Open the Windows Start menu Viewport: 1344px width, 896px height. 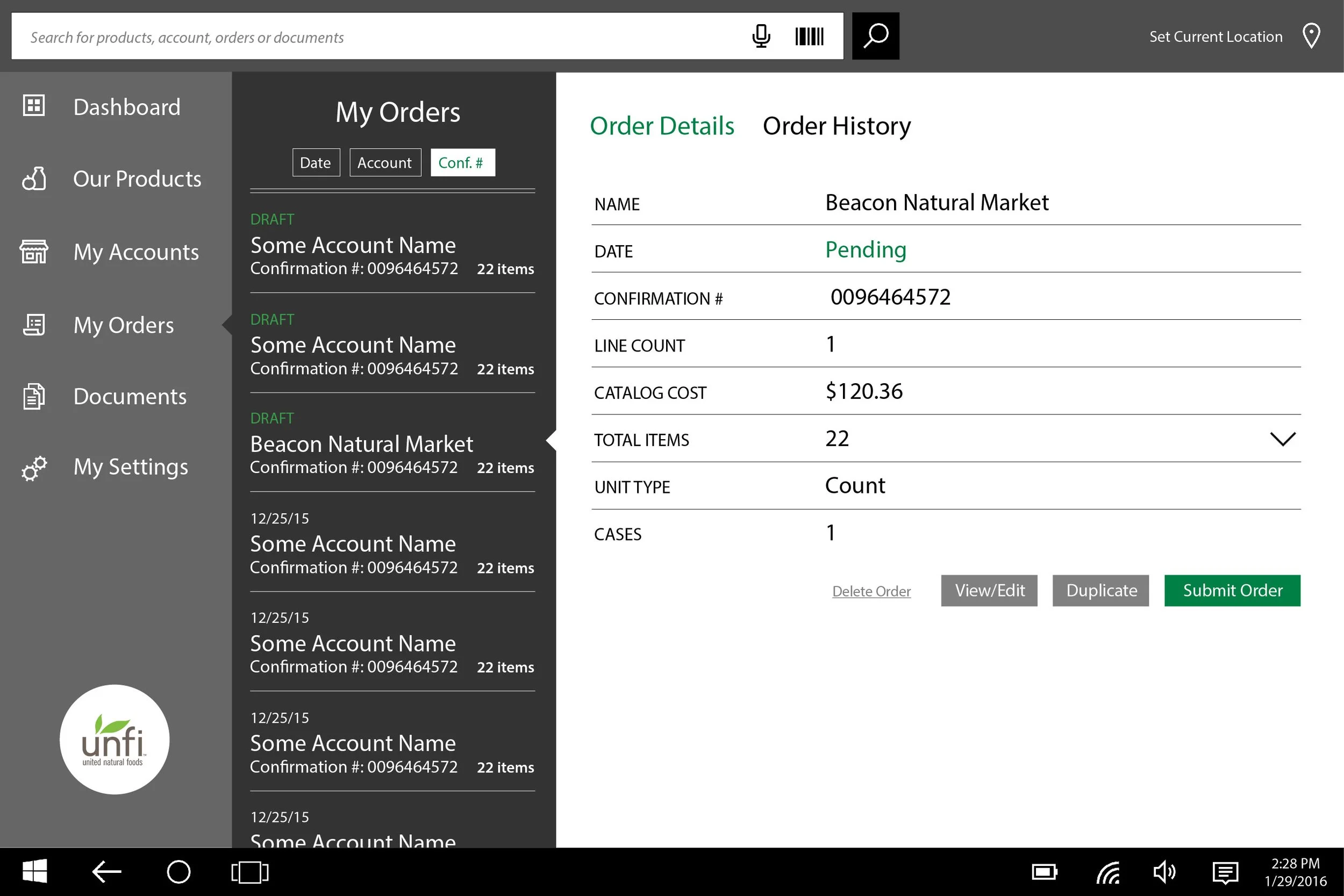coord(34,871)
